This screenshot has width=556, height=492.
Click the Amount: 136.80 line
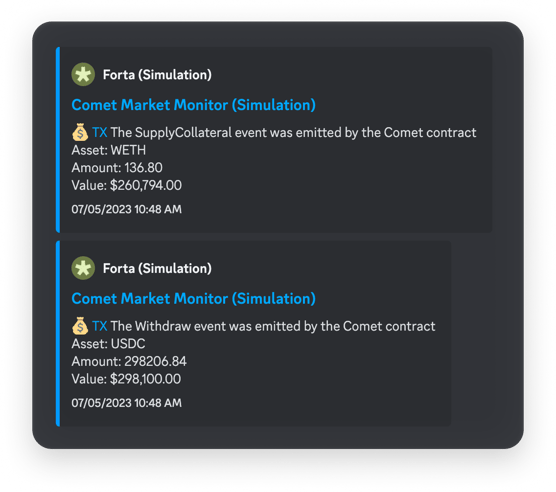click(x=117, y=168)
